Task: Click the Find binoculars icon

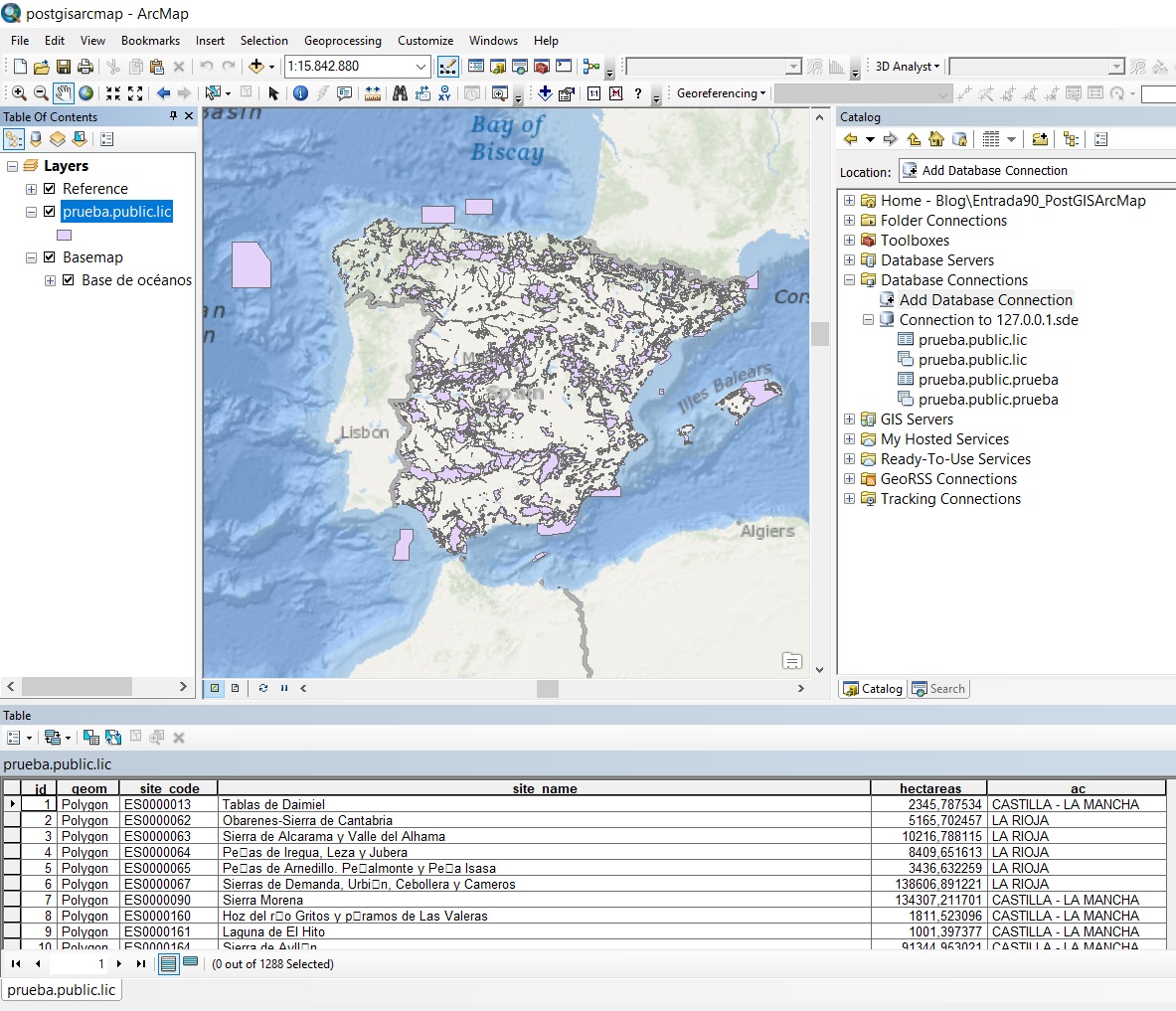Action: pyautogui.click(x=400, y=93)
